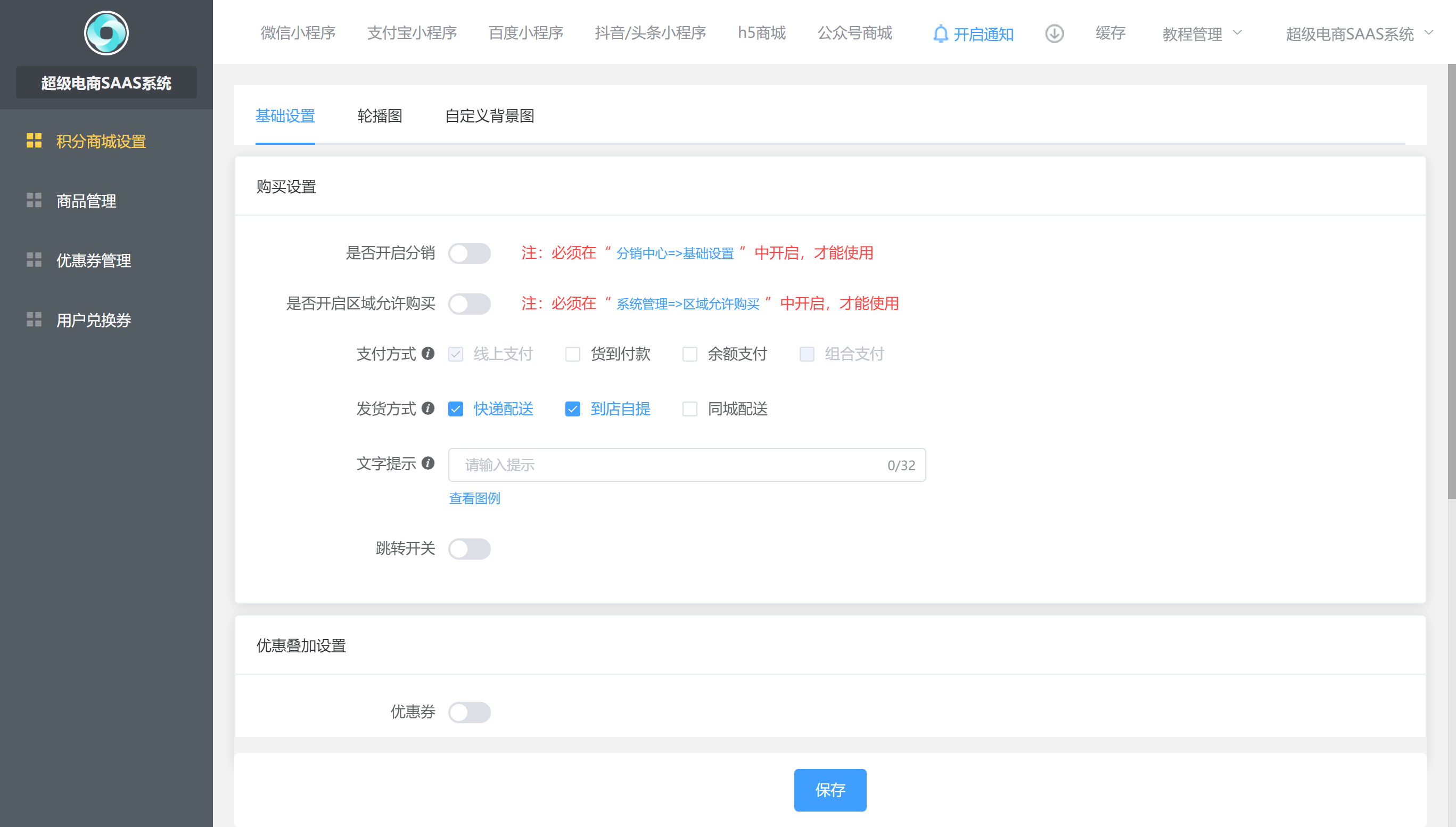
Task: Click the grid icon beside 商品管理
Action: [x=34, y=201]
